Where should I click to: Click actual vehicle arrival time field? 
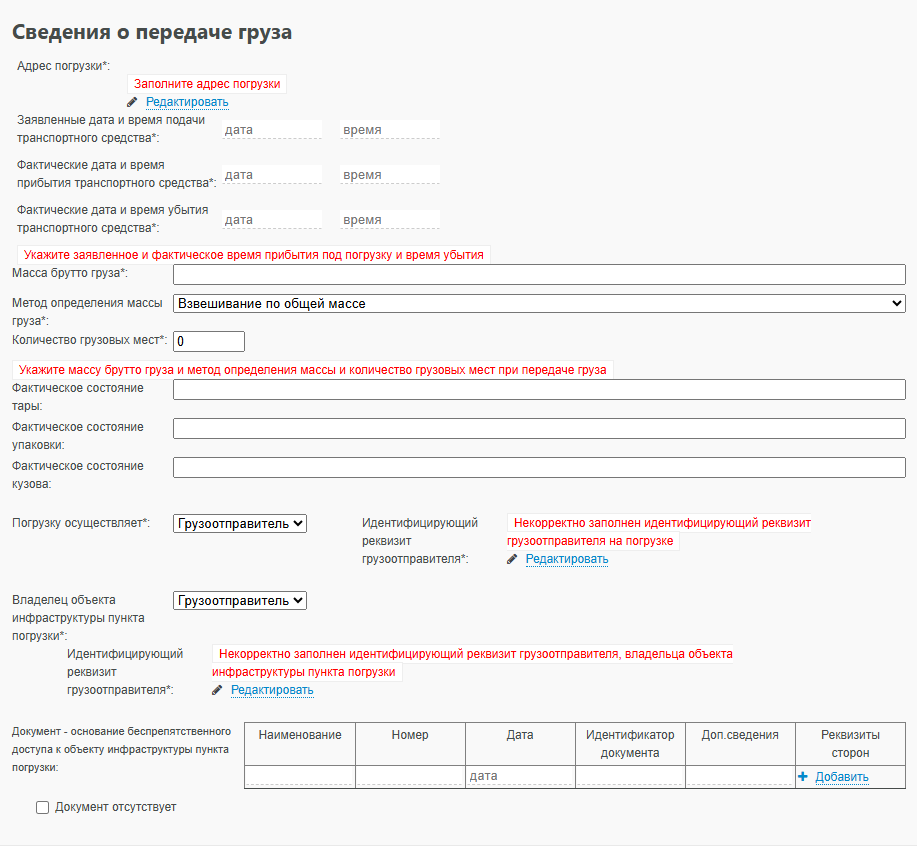pyautogui.click(x=389, y=175)
